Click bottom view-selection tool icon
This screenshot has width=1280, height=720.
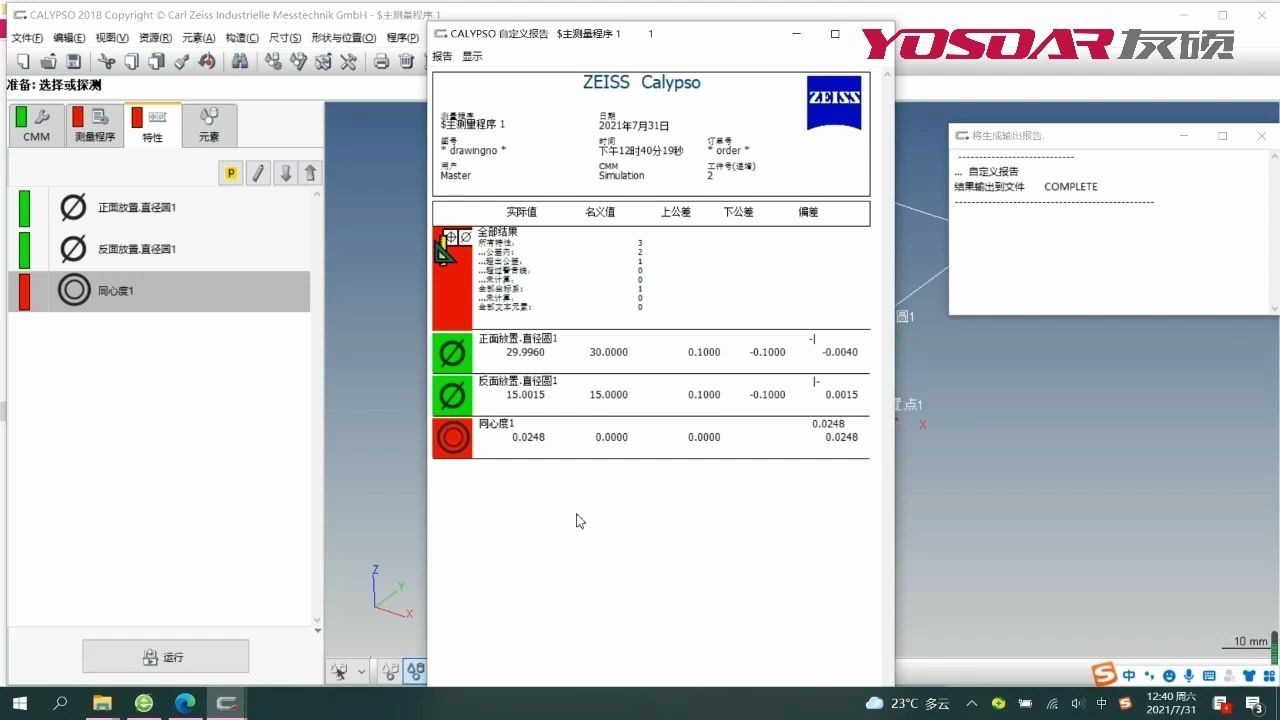(x=340, y=672)
